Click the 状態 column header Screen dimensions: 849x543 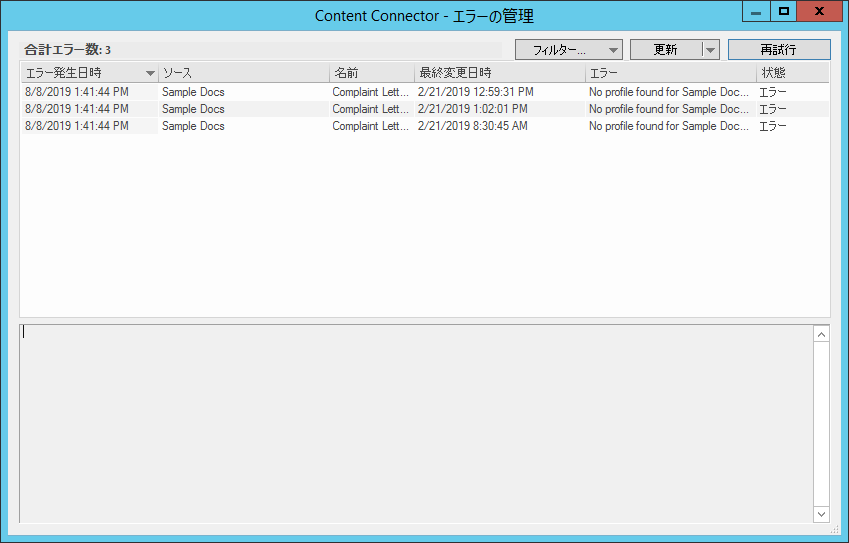pyautogui.click(x=792, y=73)
